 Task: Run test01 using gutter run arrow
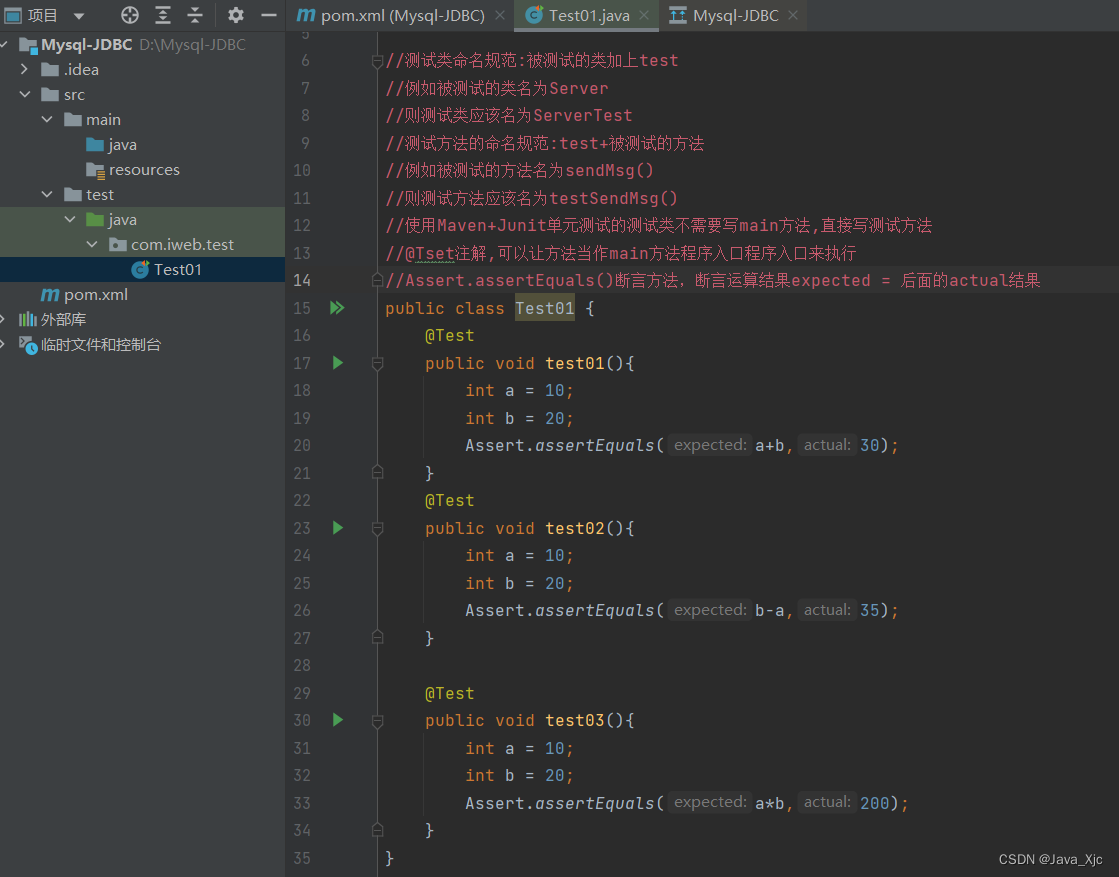tap(338, 363)
